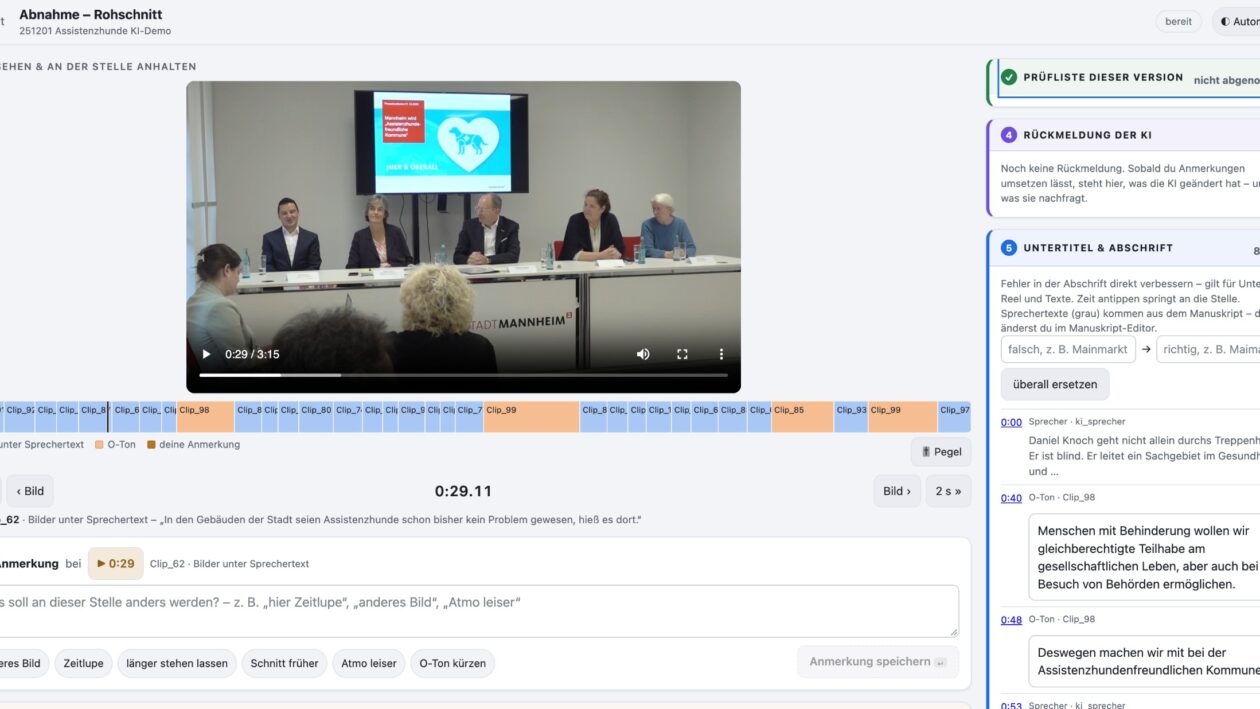
Task: Click the bereit status pill
Action: click(1178, 22)
